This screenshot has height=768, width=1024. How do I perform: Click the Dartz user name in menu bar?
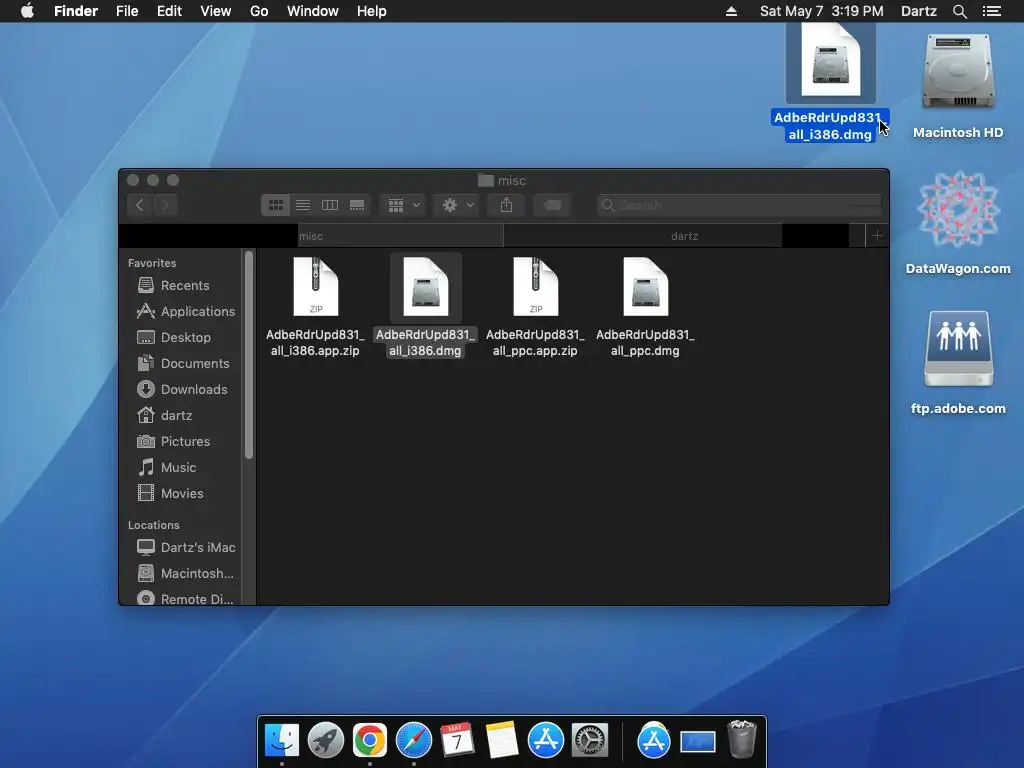[x=918, y=11]
